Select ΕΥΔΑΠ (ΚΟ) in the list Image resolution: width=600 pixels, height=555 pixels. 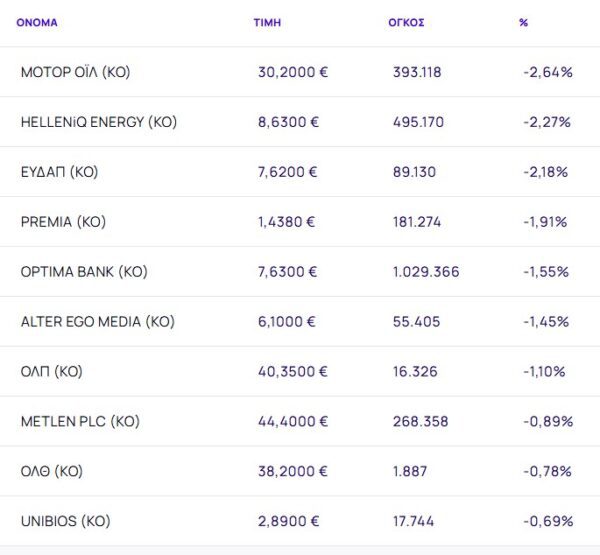(59, 172)
